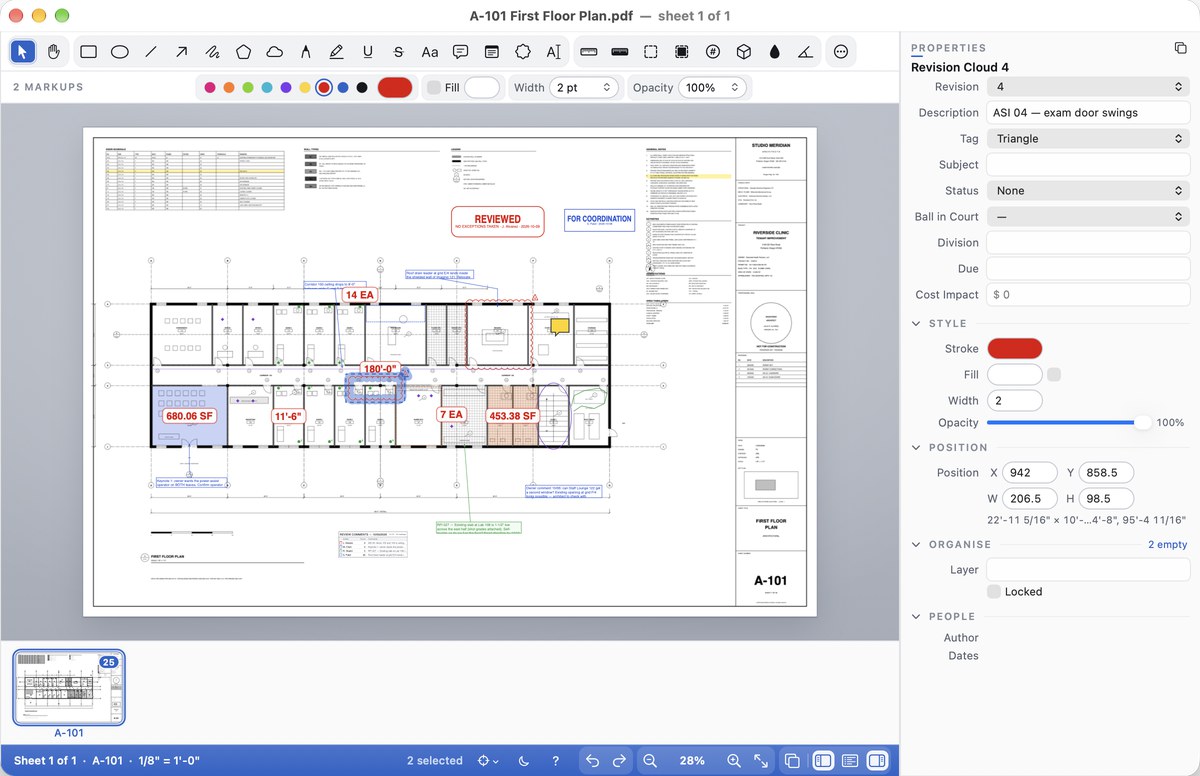Select the text cursor tool

(x=553, y=52)
